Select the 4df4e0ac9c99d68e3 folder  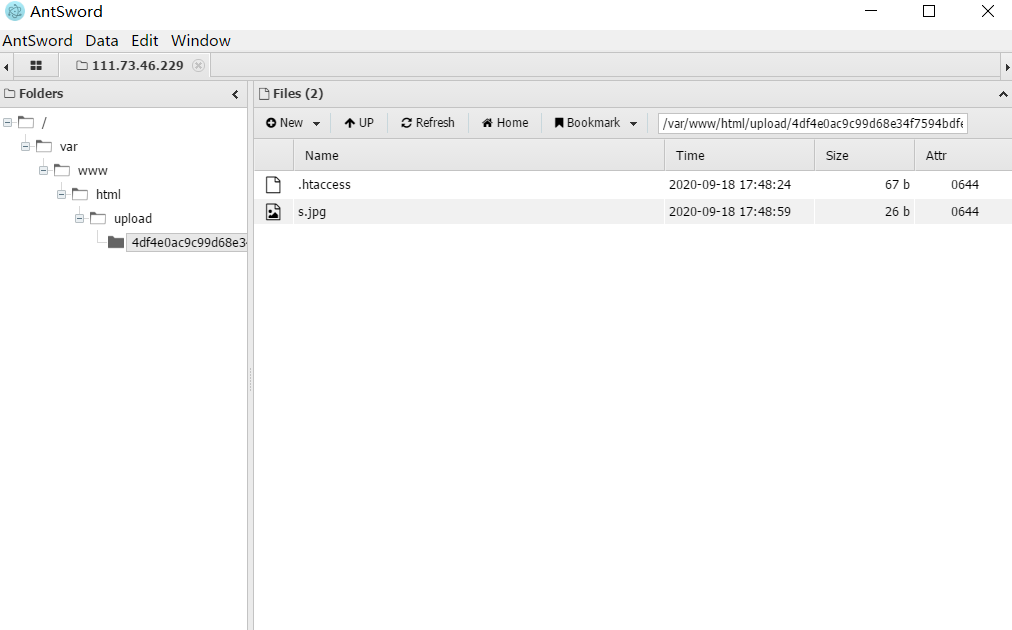(187, 243)
